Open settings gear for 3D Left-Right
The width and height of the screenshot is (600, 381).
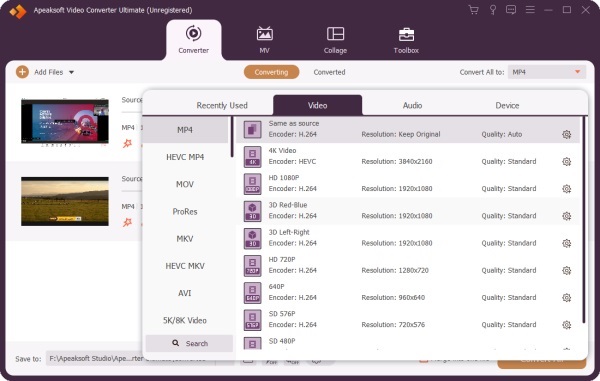coord(566,243)
